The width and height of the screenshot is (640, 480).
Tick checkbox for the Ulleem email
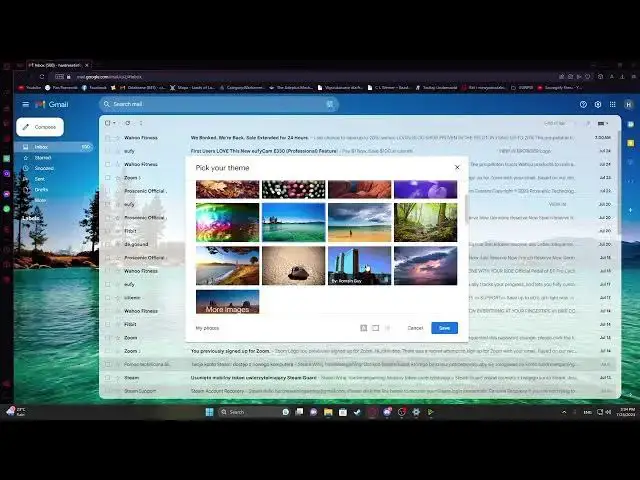click(108, 298)
